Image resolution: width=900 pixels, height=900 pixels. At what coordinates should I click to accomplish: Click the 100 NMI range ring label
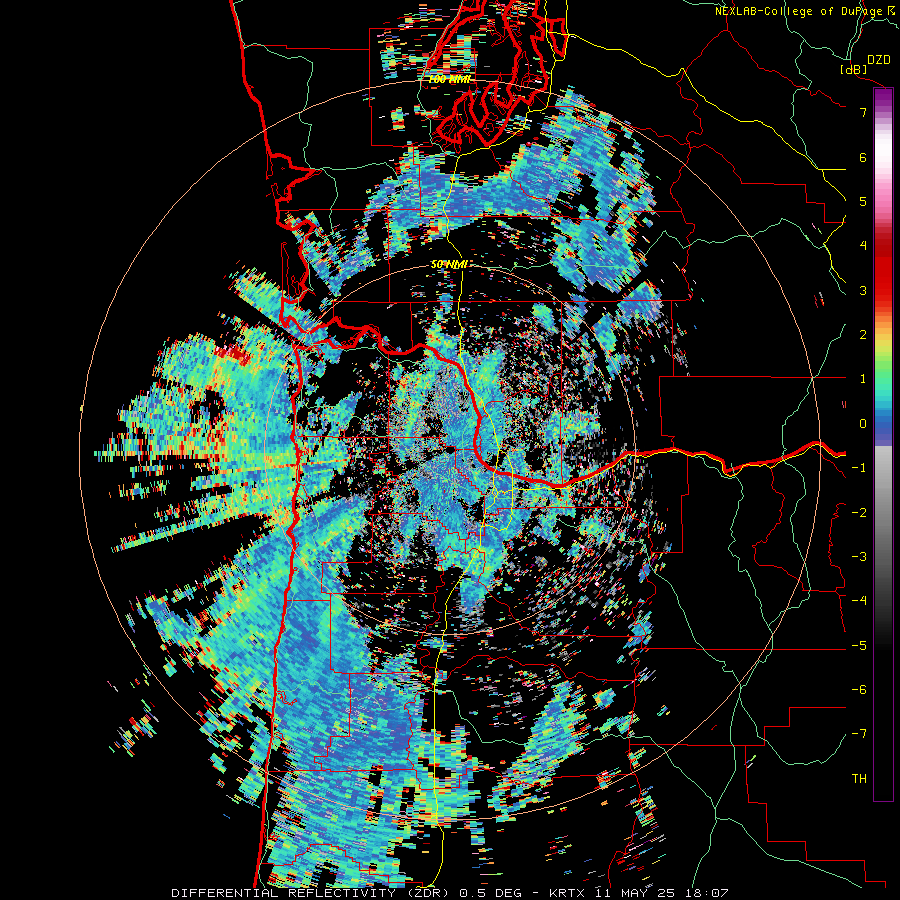click(450, 80)
